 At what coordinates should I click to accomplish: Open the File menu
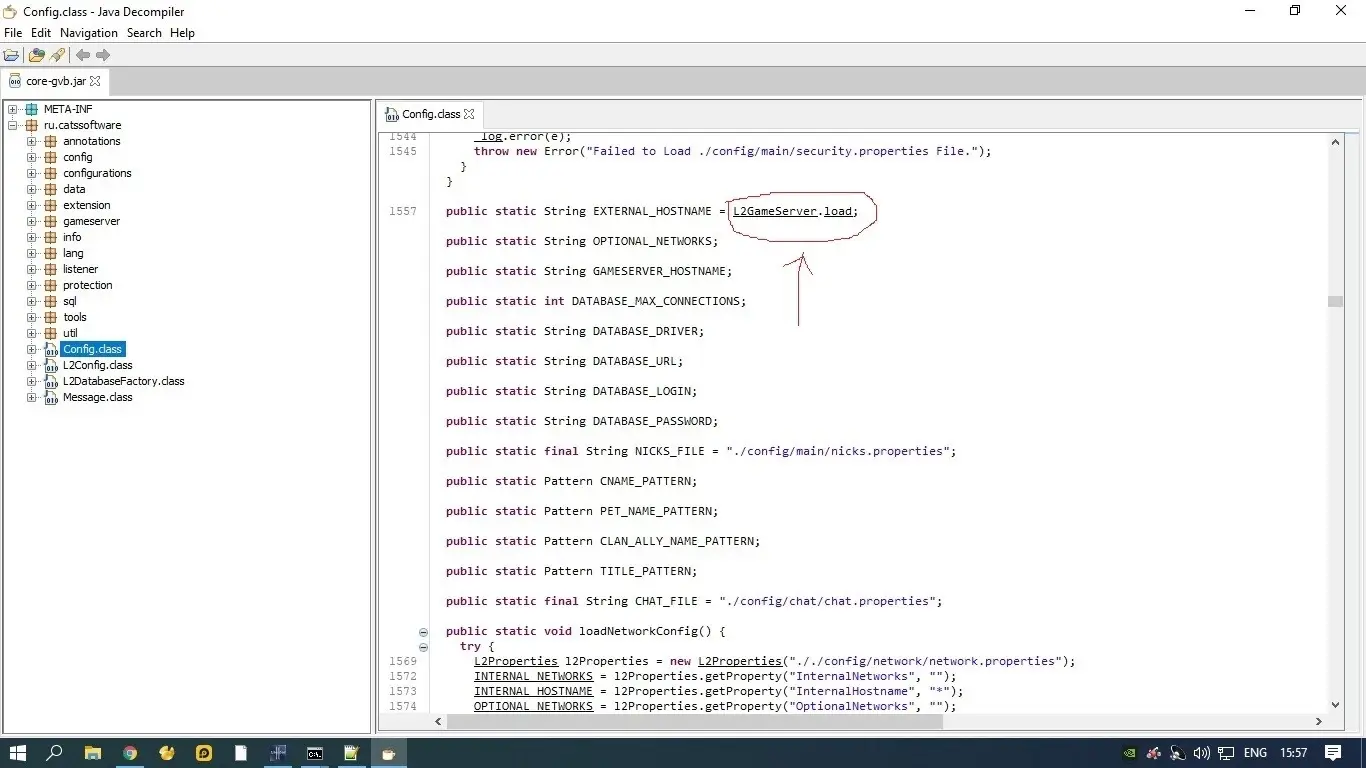13,33
